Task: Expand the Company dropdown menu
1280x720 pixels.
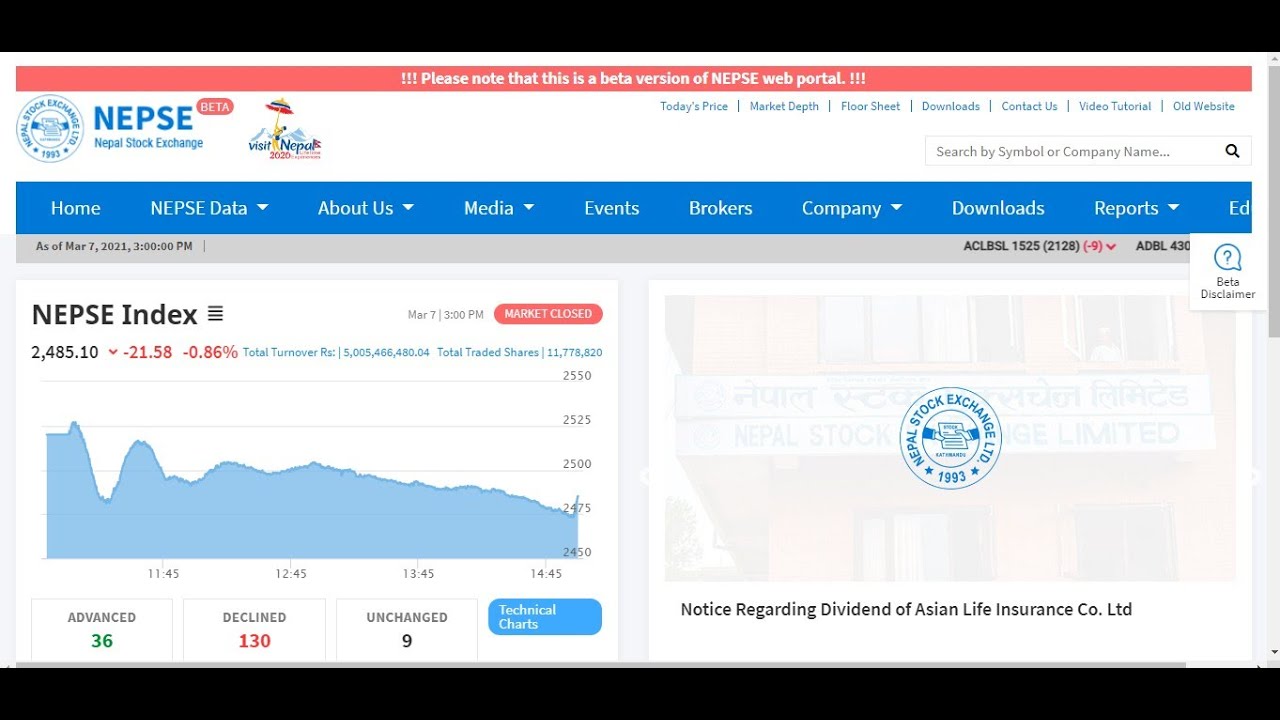Action: pyautogui.click(x=852, y=208)
